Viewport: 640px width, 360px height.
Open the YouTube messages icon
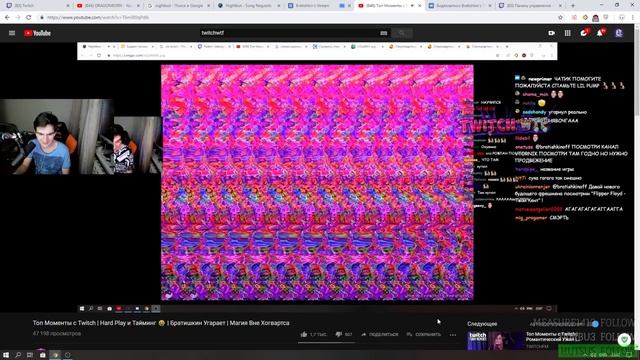584,33
